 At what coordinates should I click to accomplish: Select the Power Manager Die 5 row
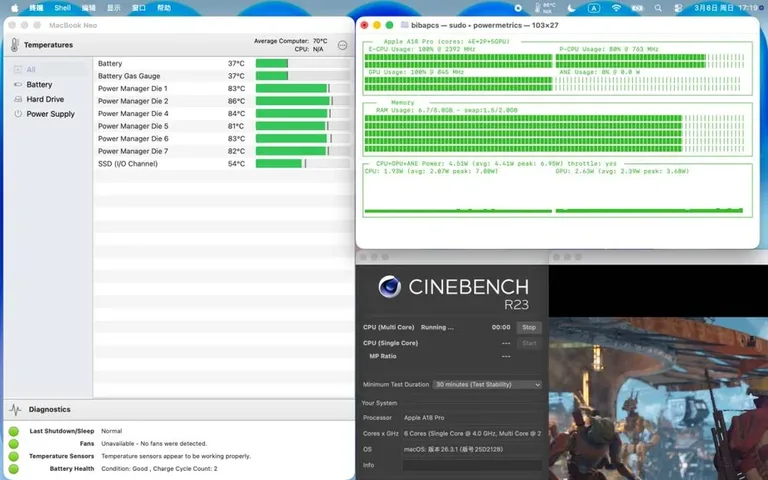(x=223, y=126)
